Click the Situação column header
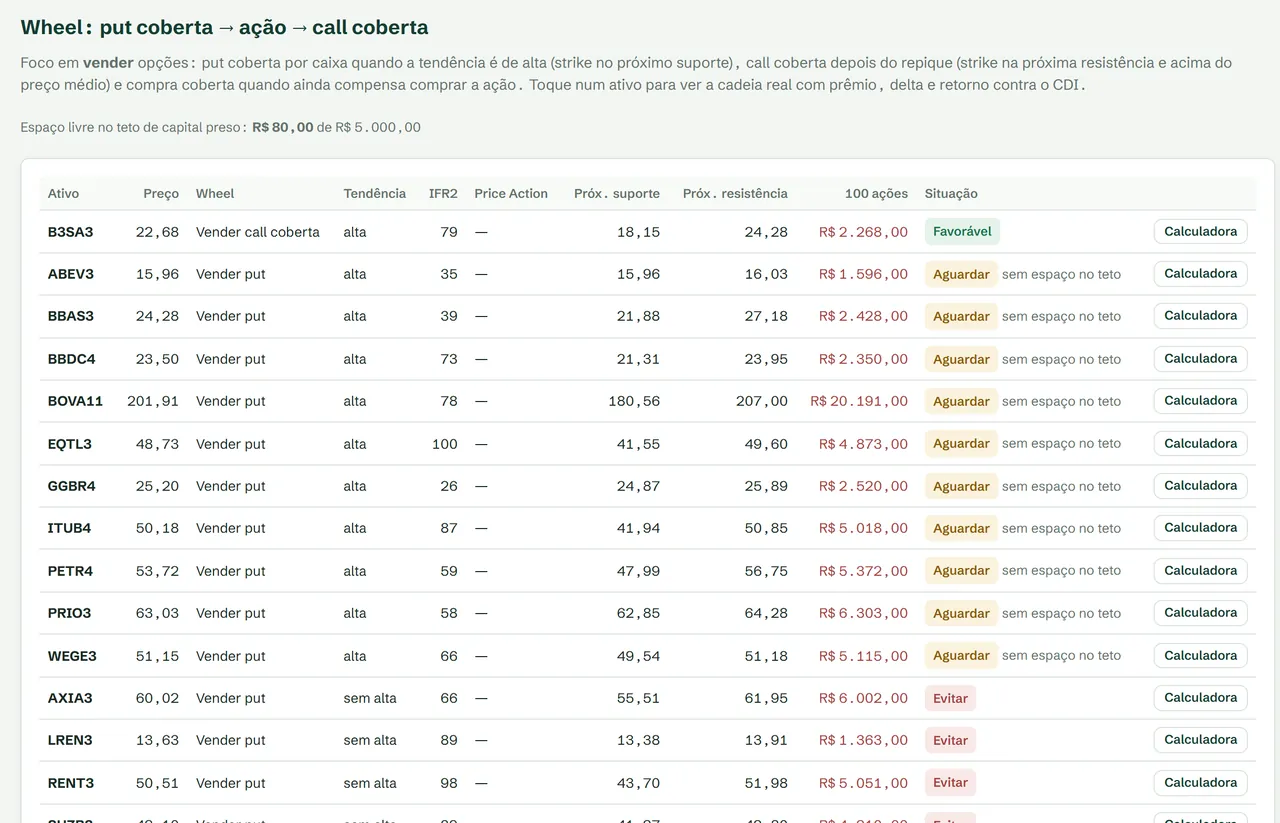This screenshot has width=1280, height=823. point(951,194)
